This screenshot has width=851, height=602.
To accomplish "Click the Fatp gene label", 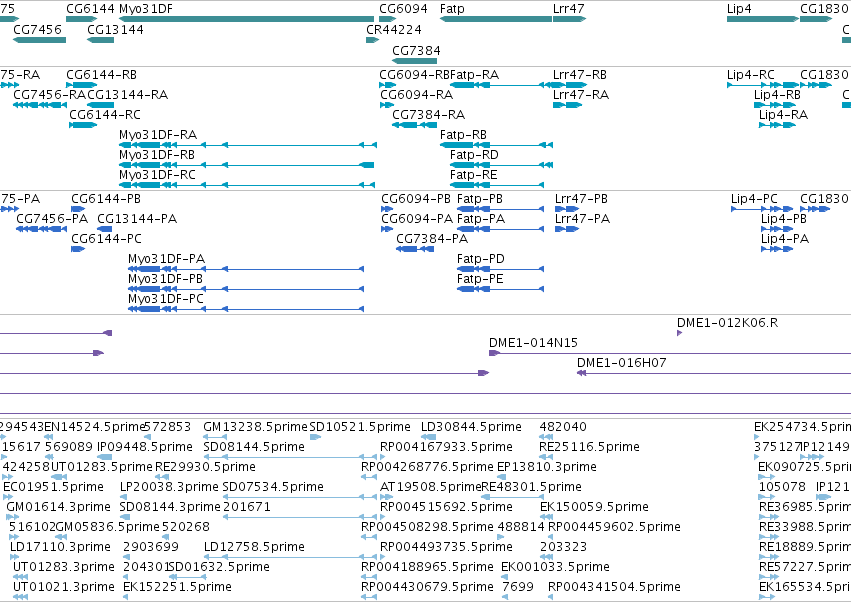I will tap(452, 9).
